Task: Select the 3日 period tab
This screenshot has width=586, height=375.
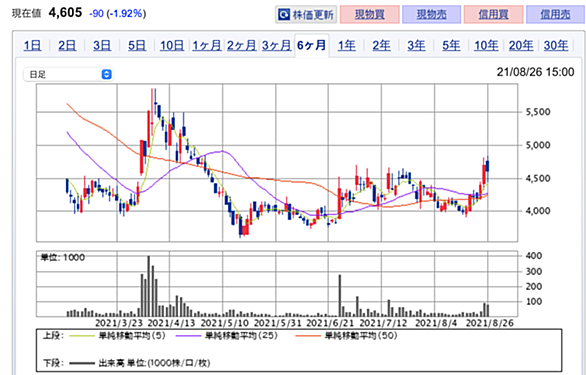Action: pos(102,46)
